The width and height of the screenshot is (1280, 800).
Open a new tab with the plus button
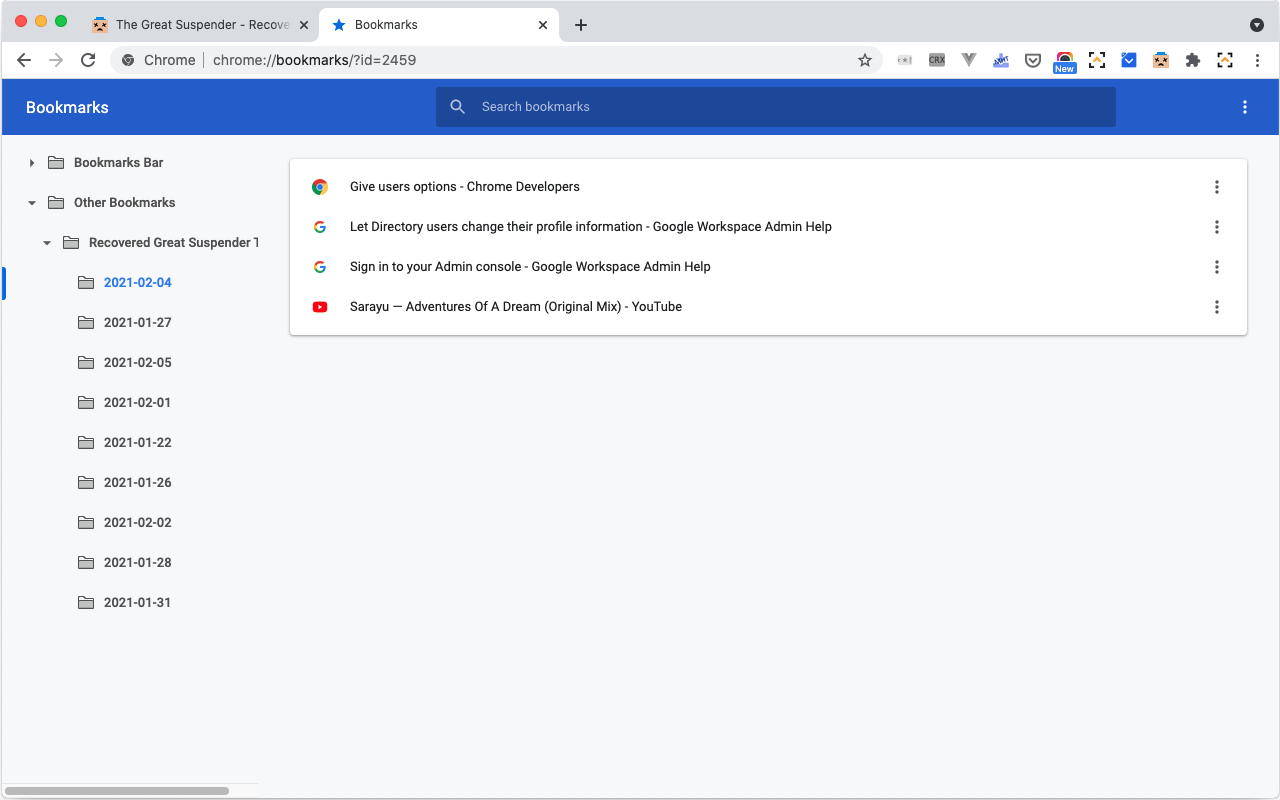point(581,25)
